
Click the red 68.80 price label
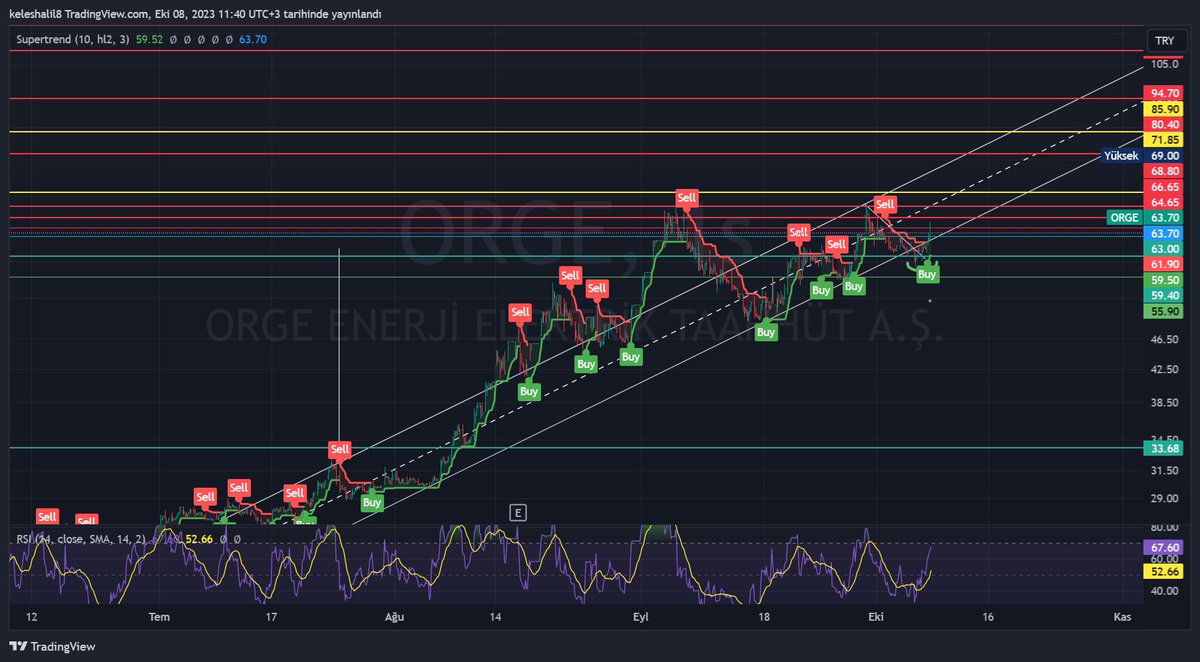click(x=1165, y=171)
